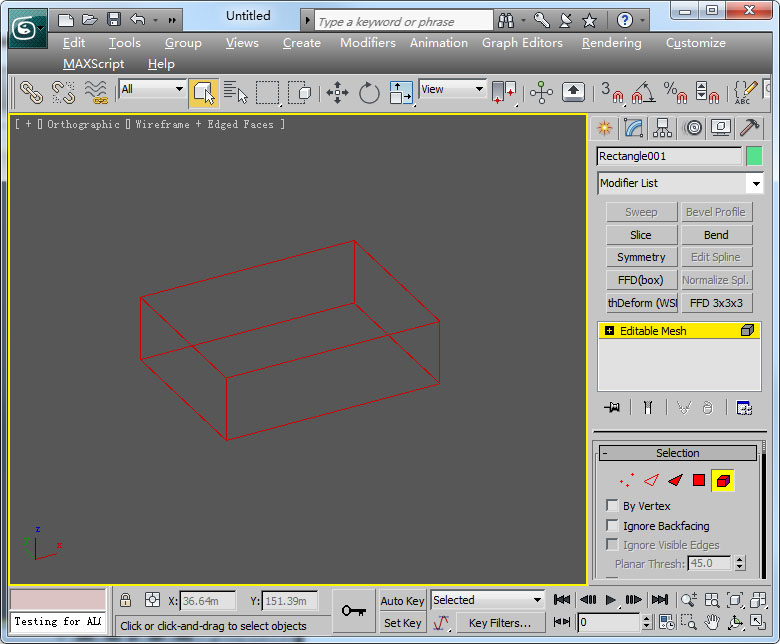This screenshot has height=644, width=780.
Task: Expand Editable Mesh sub-object tree
Action: pyautogui.click(x=609, y=331)
